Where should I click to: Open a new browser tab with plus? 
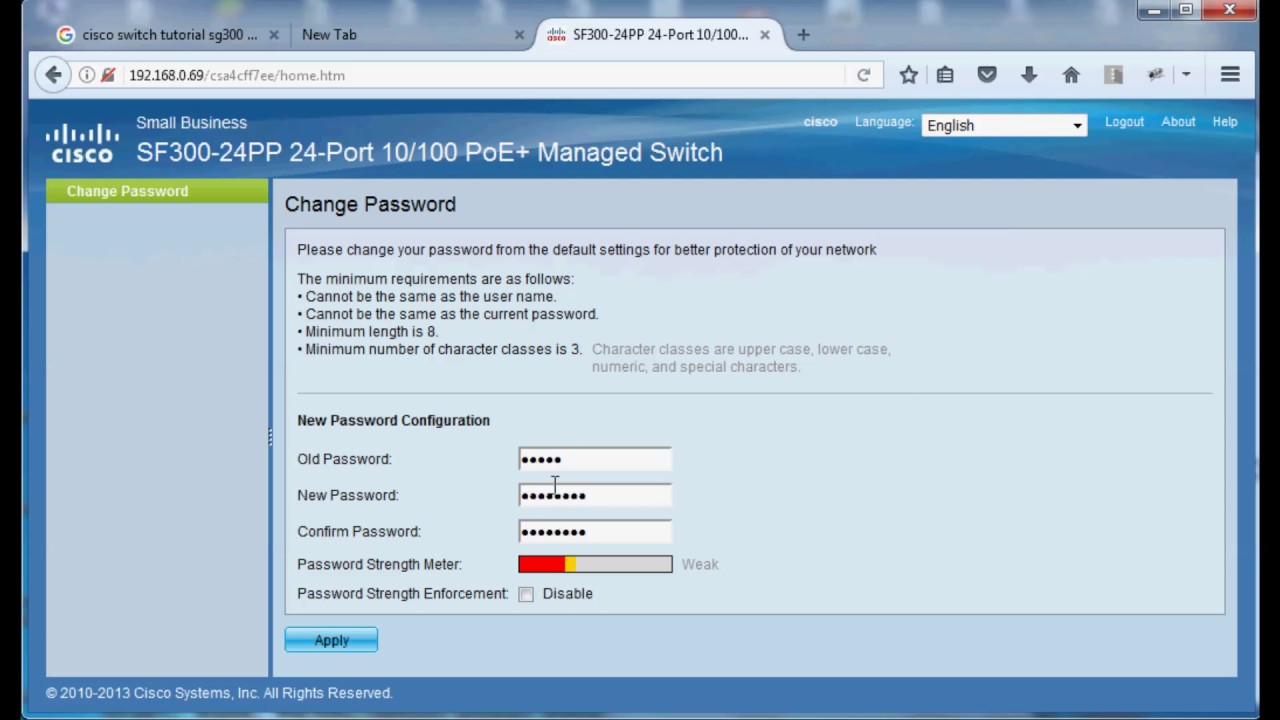803,34
